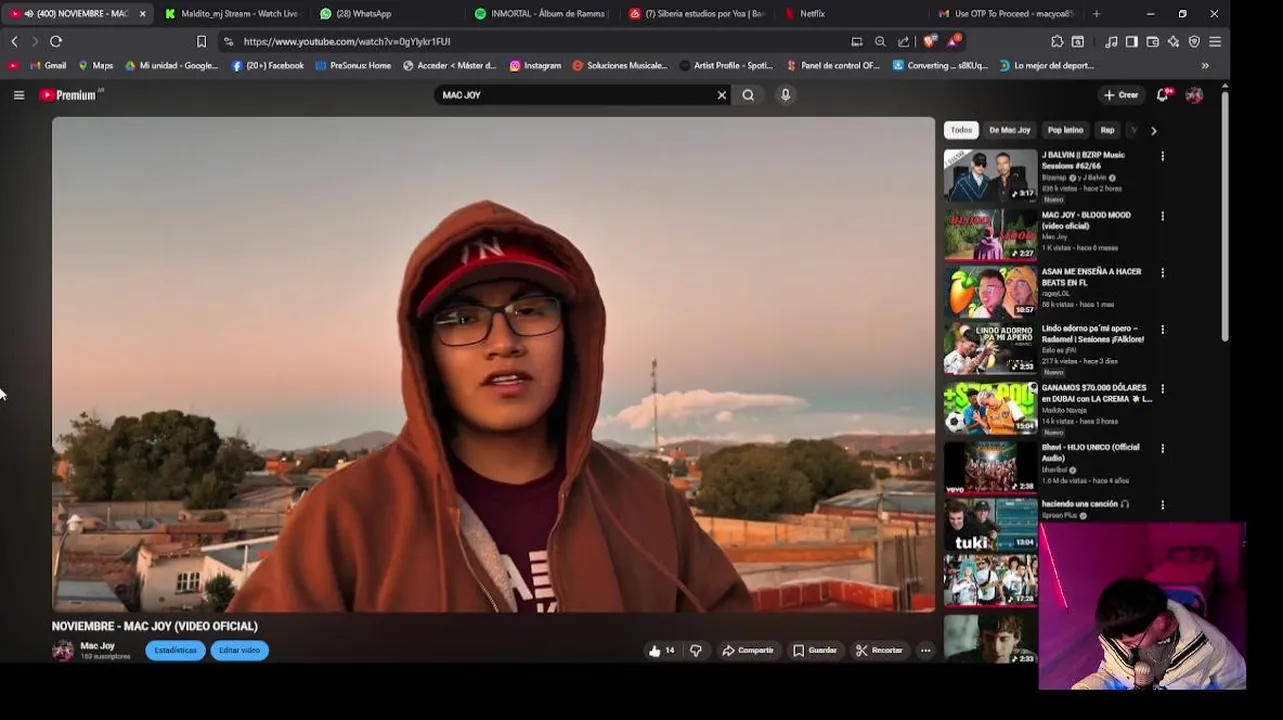Open Brave Rewards triangle icon
1283x720 pixels.
(954, 41)
